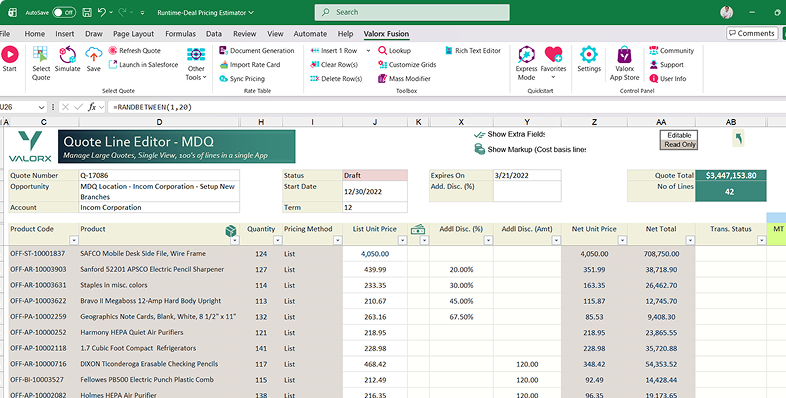This screenshot has height=398, width=786.
Task: Click Support in Control Panel
Action: pyautogui.click(x=666, y=65)
